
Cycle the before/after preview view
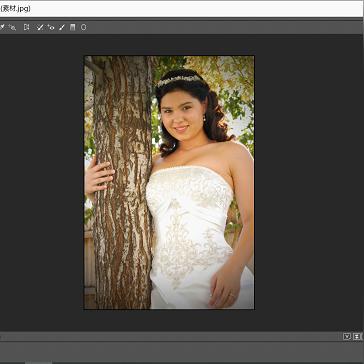[347, 337]
